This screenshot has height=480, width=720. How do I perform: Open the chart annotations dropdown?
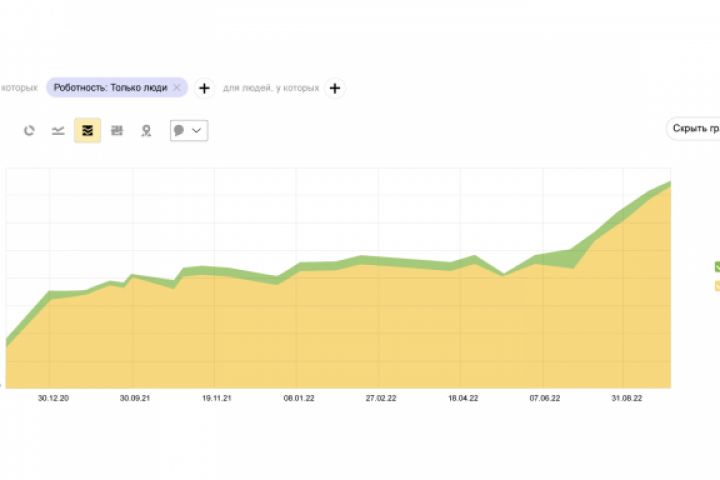click(x=189, y=131)
